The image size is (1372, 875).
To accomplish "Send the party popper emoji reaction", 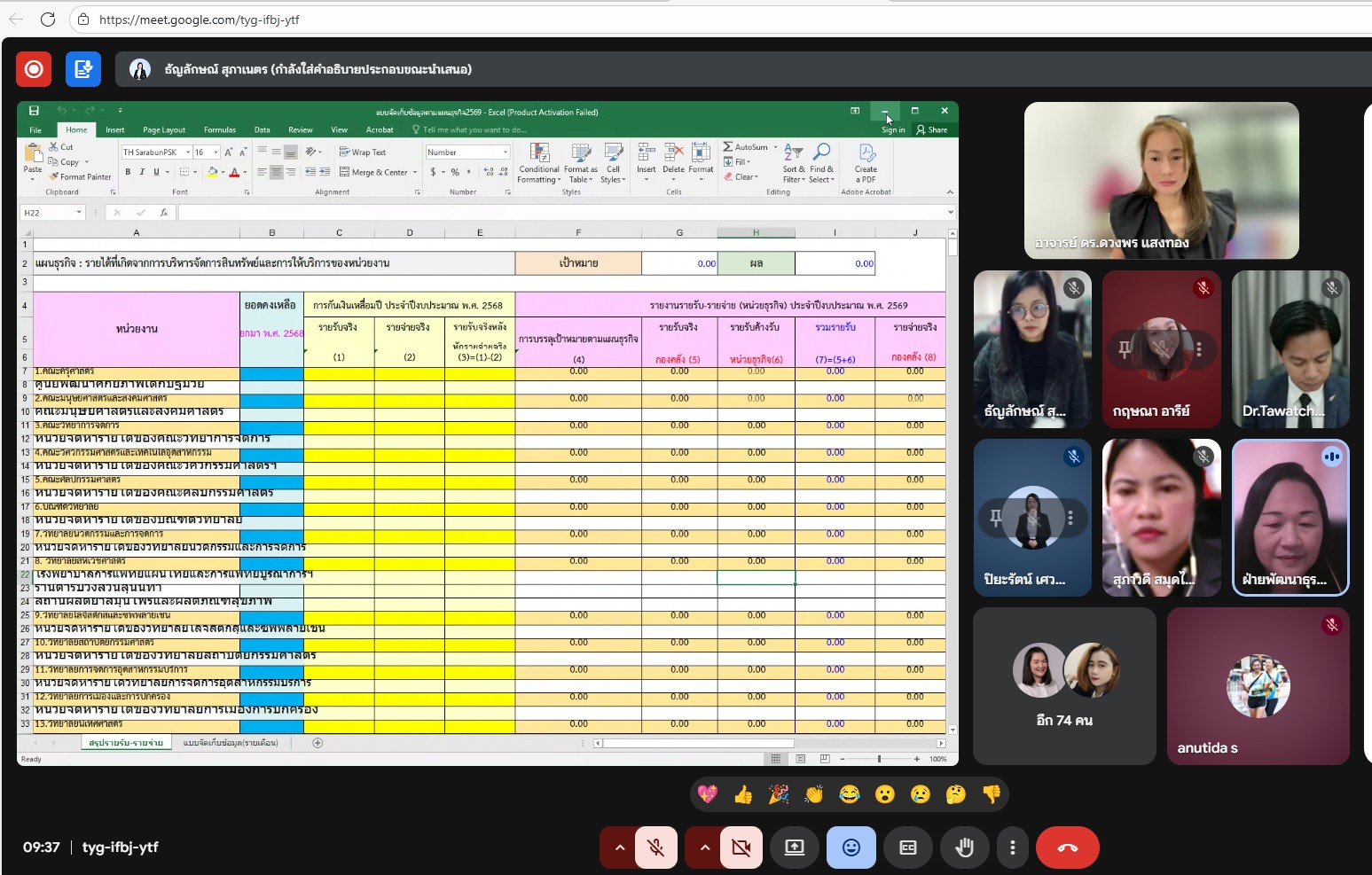I will pyautogui.click(x=779, y=794).
